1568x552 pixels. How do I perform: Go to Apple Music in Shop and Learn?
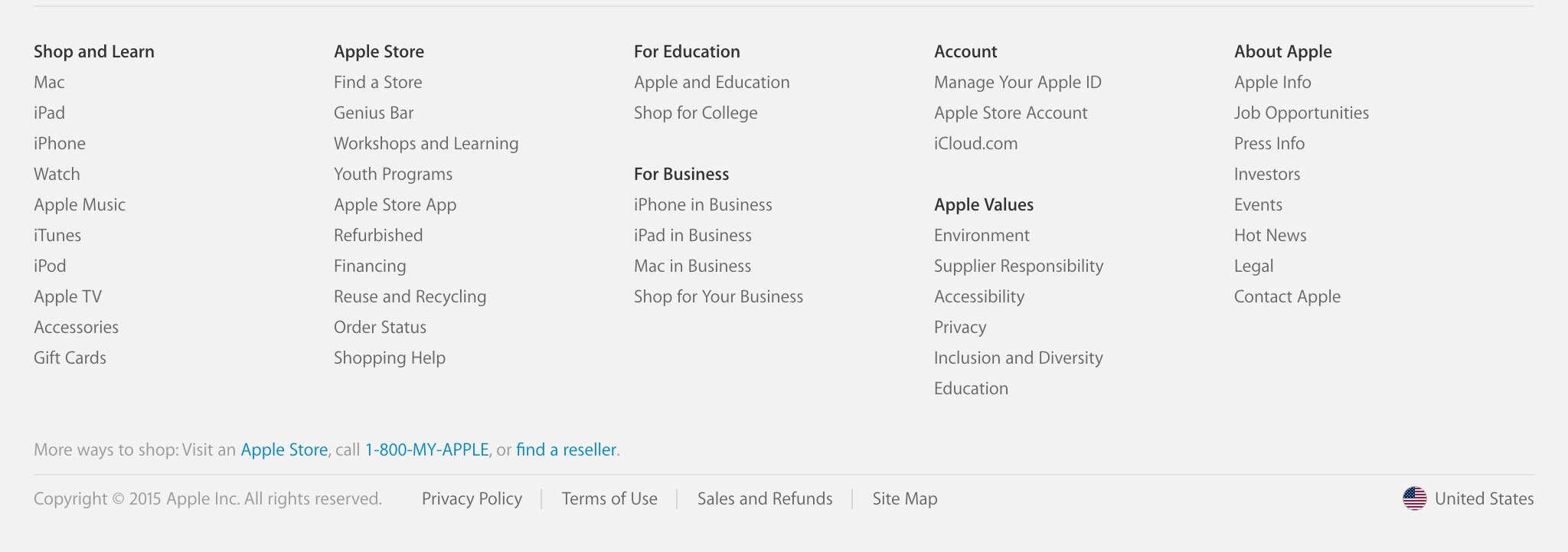click(x=80, y=205)
